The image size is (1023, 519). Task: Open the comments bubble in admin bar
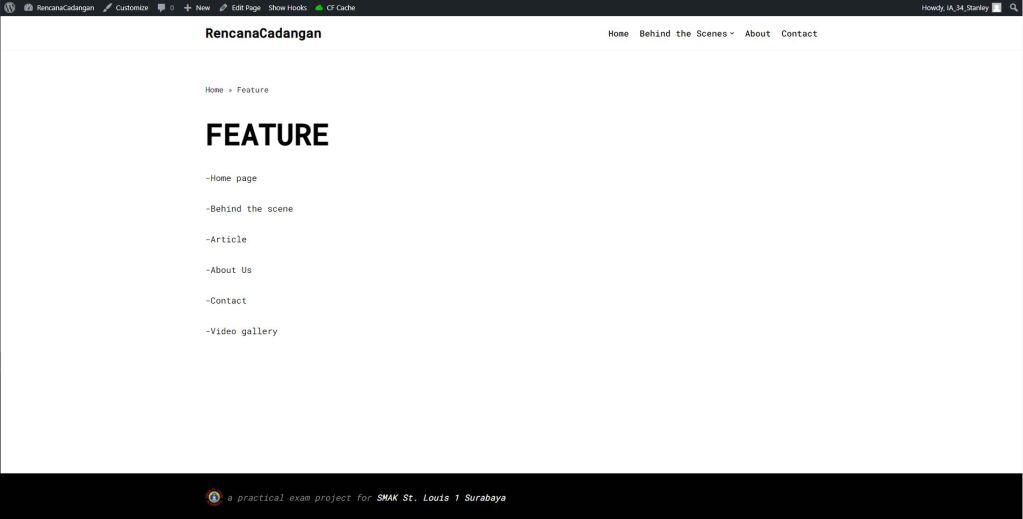pyautogui.click(x=165, y=7)
